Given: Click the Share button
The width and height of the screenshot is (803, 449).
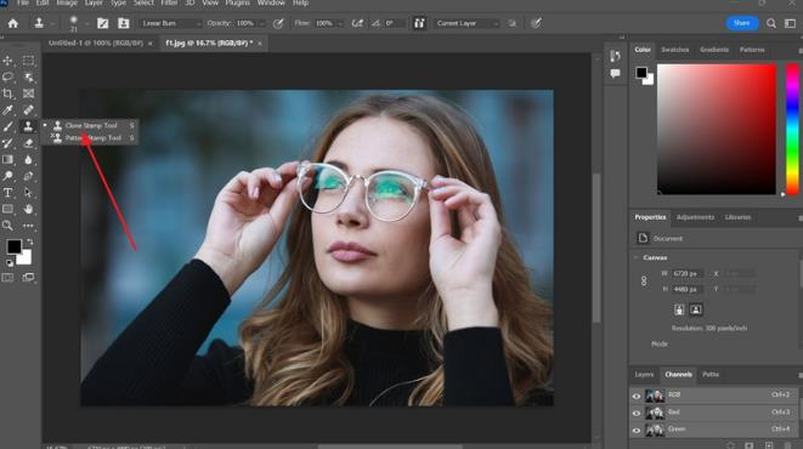Looking at the screenshot, I should (742, 23).
